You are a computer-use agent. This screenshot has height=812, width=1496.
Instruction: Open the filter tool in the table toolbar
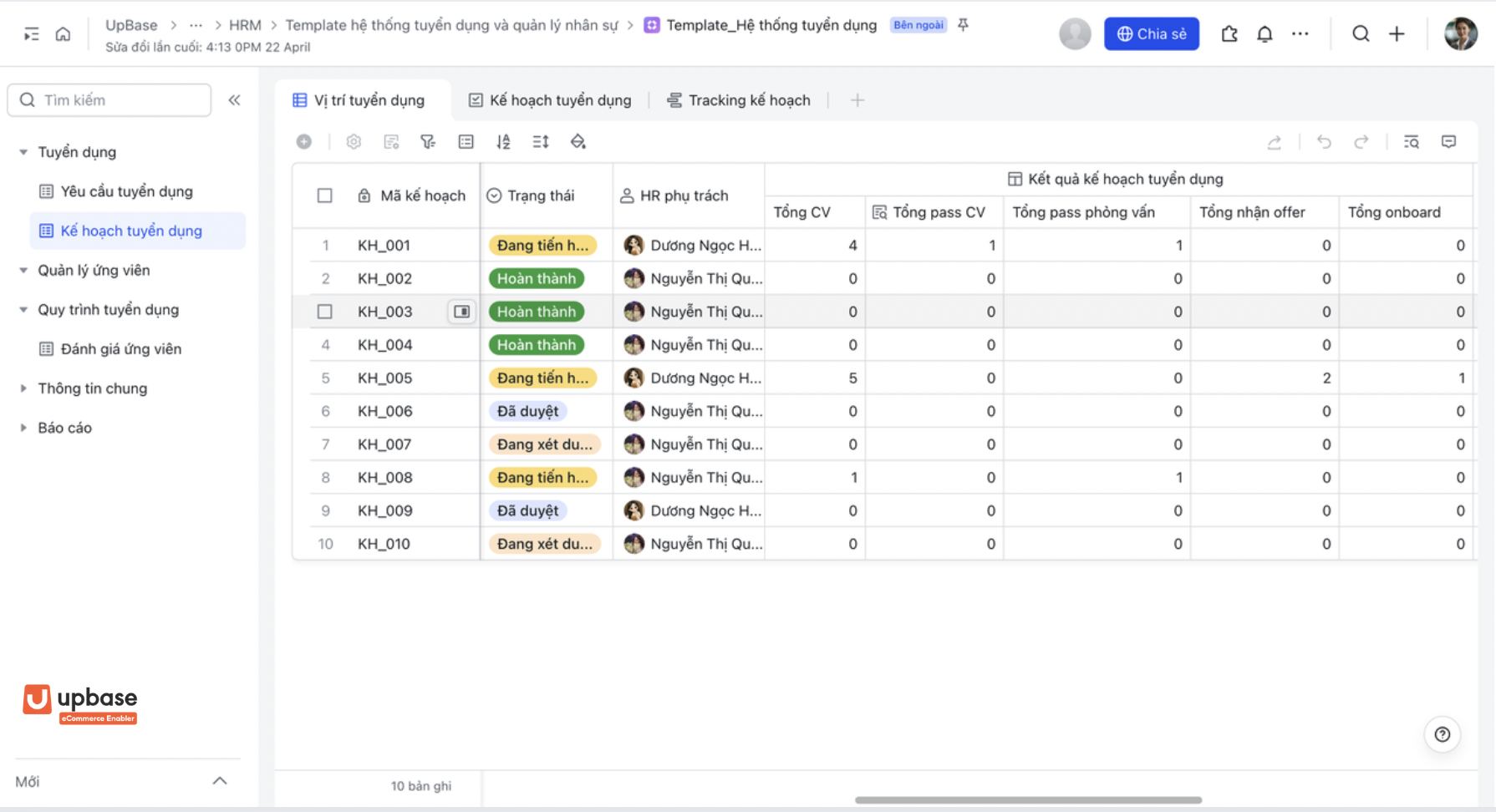[x=428, y=142]
